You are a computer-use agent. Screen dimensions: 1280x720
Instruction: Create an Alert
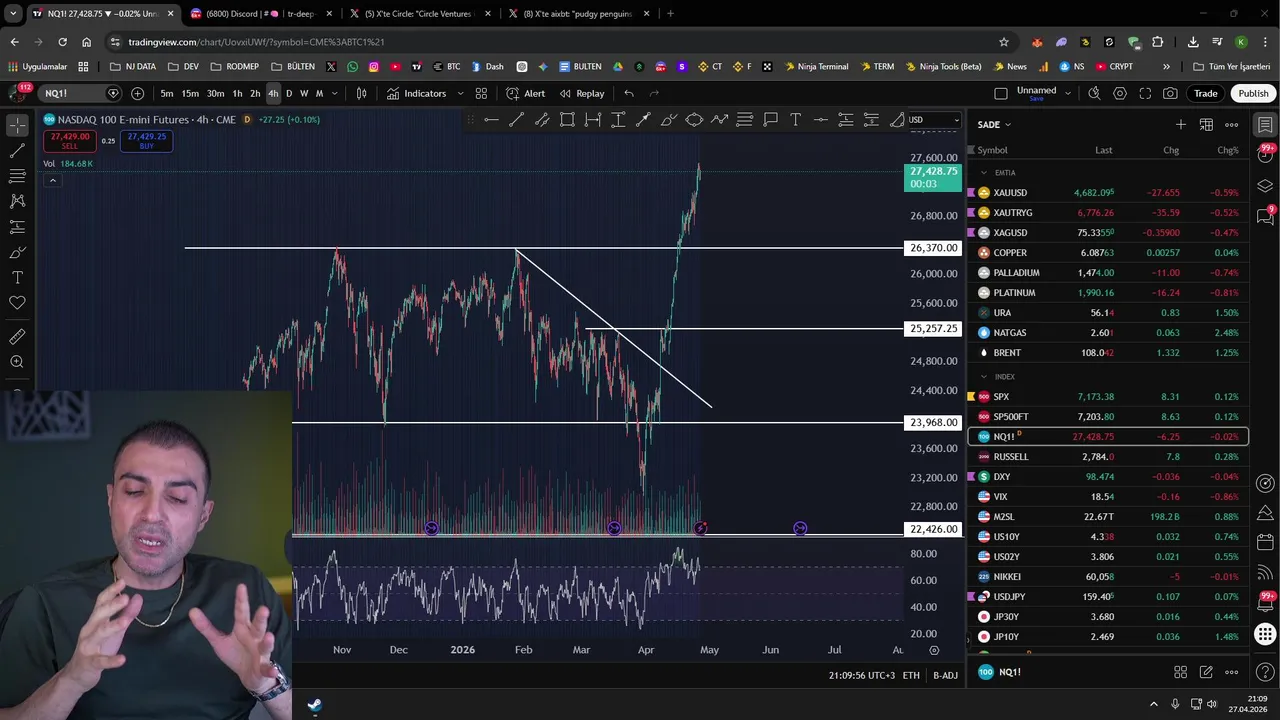pyautogui.click(x=525, y=93)
